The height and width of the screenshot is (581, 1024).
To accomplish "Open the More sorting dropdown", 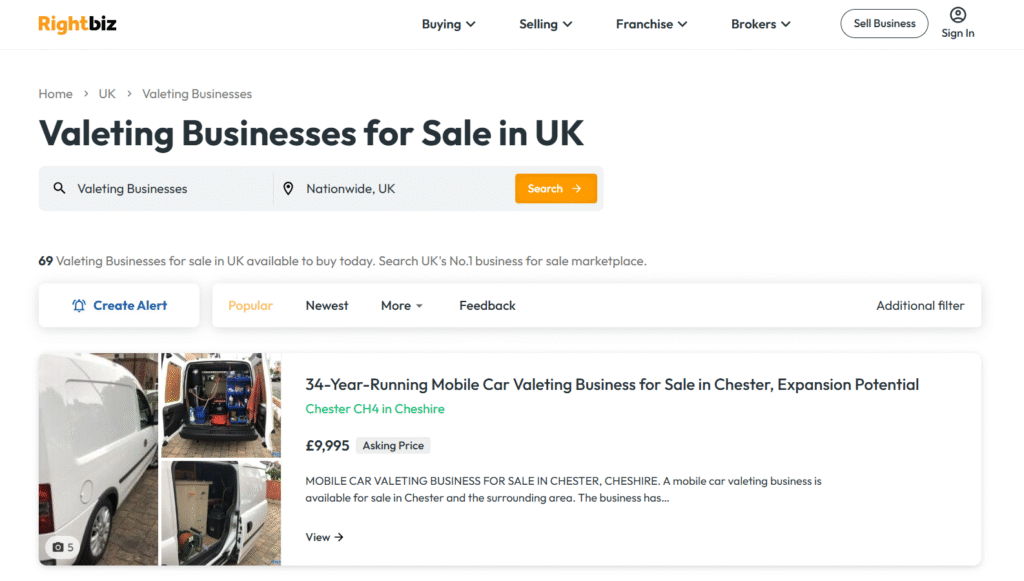I will pyautogui.click(x=401, y=305).
